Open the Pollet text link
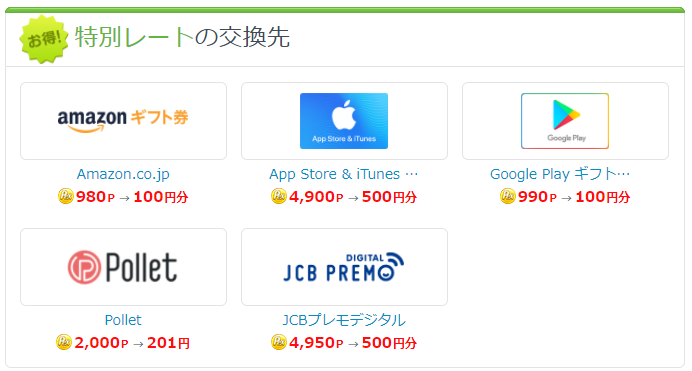This screenshot has height=371, width=692. pos(123,320)
